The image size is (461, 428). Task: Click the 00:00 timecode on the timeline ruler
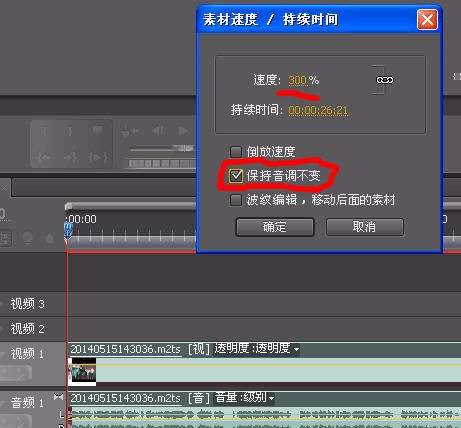[82, 219]
